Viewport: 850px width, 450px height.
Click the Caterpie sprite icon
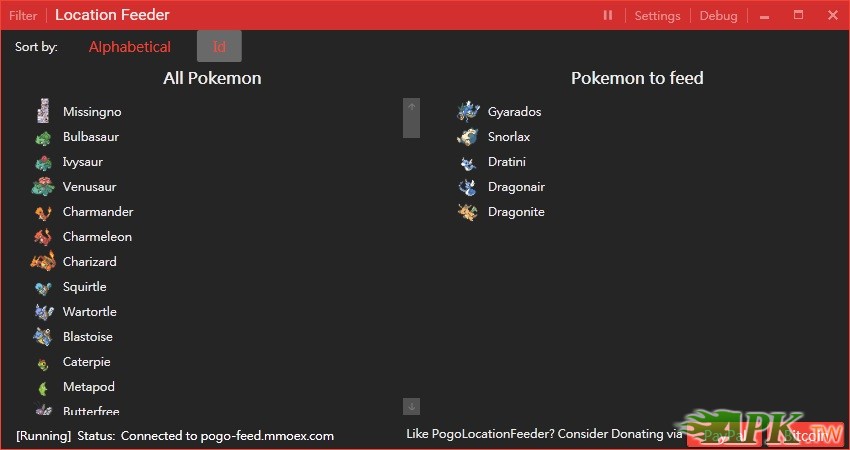pos(42,362)
